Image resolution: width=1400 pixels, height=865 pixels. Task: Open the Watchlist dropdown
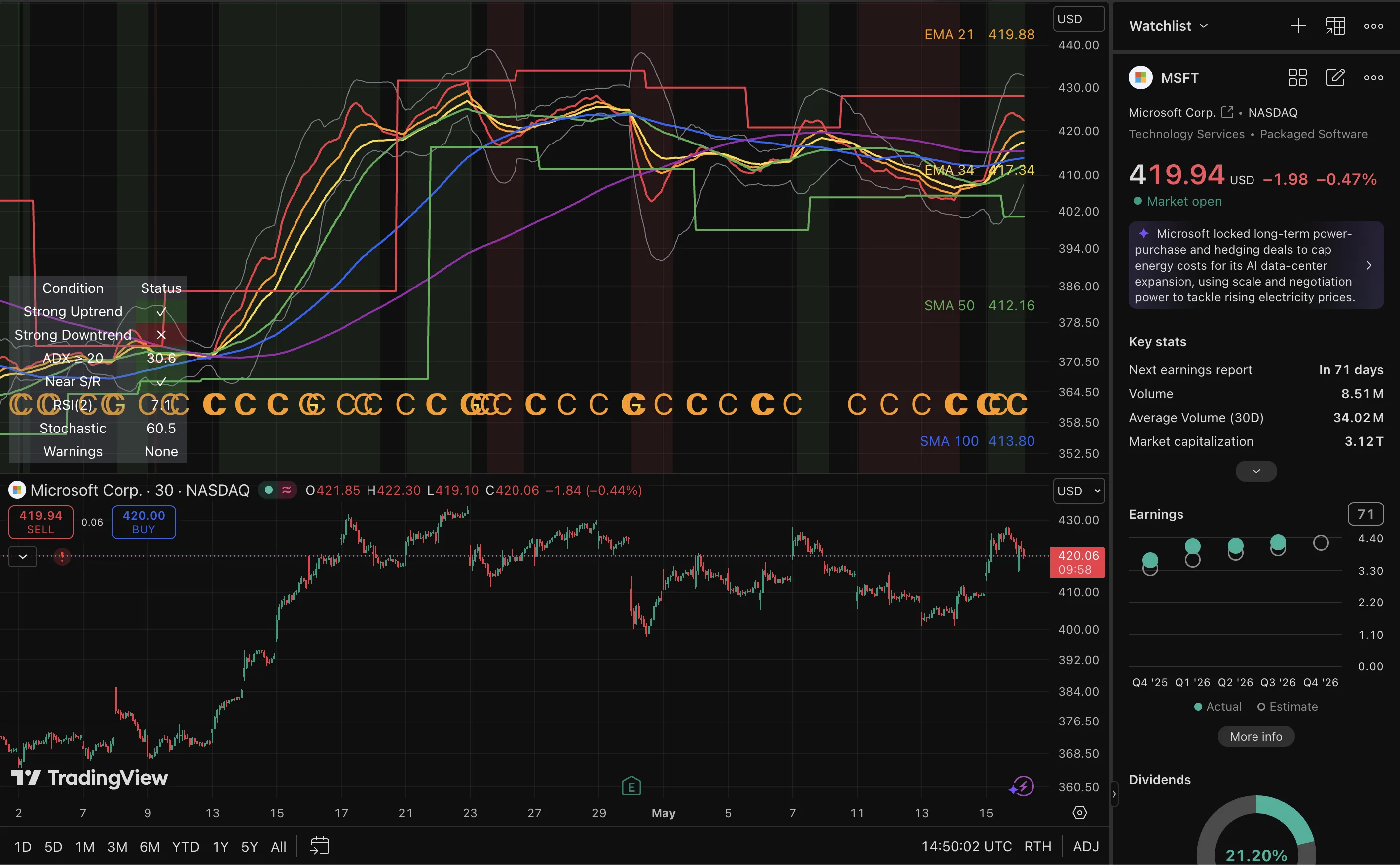(x=1168, y=26)
